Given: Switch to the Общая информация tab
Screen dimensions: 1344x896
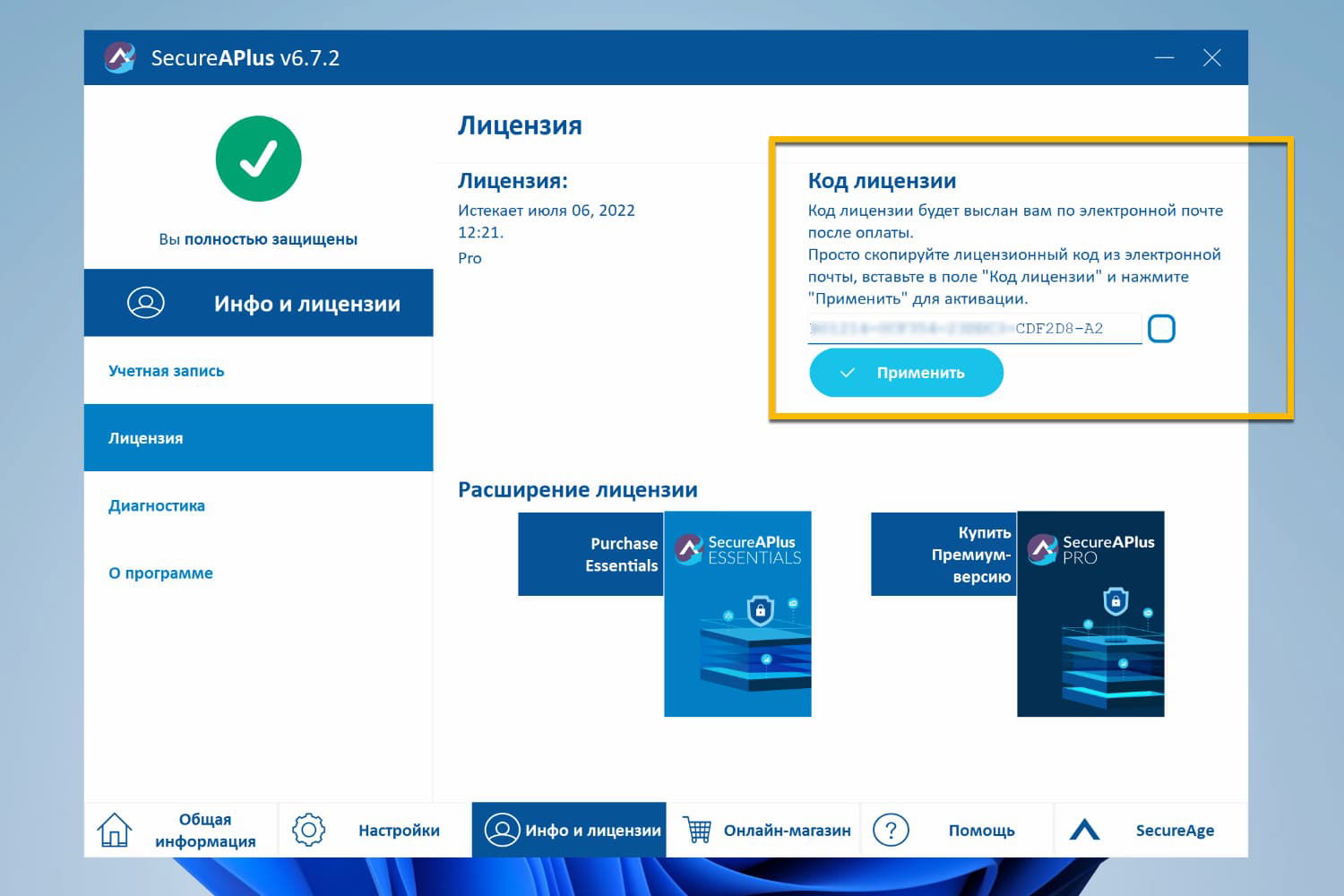Looking at the screenshot, I should 181,830.
